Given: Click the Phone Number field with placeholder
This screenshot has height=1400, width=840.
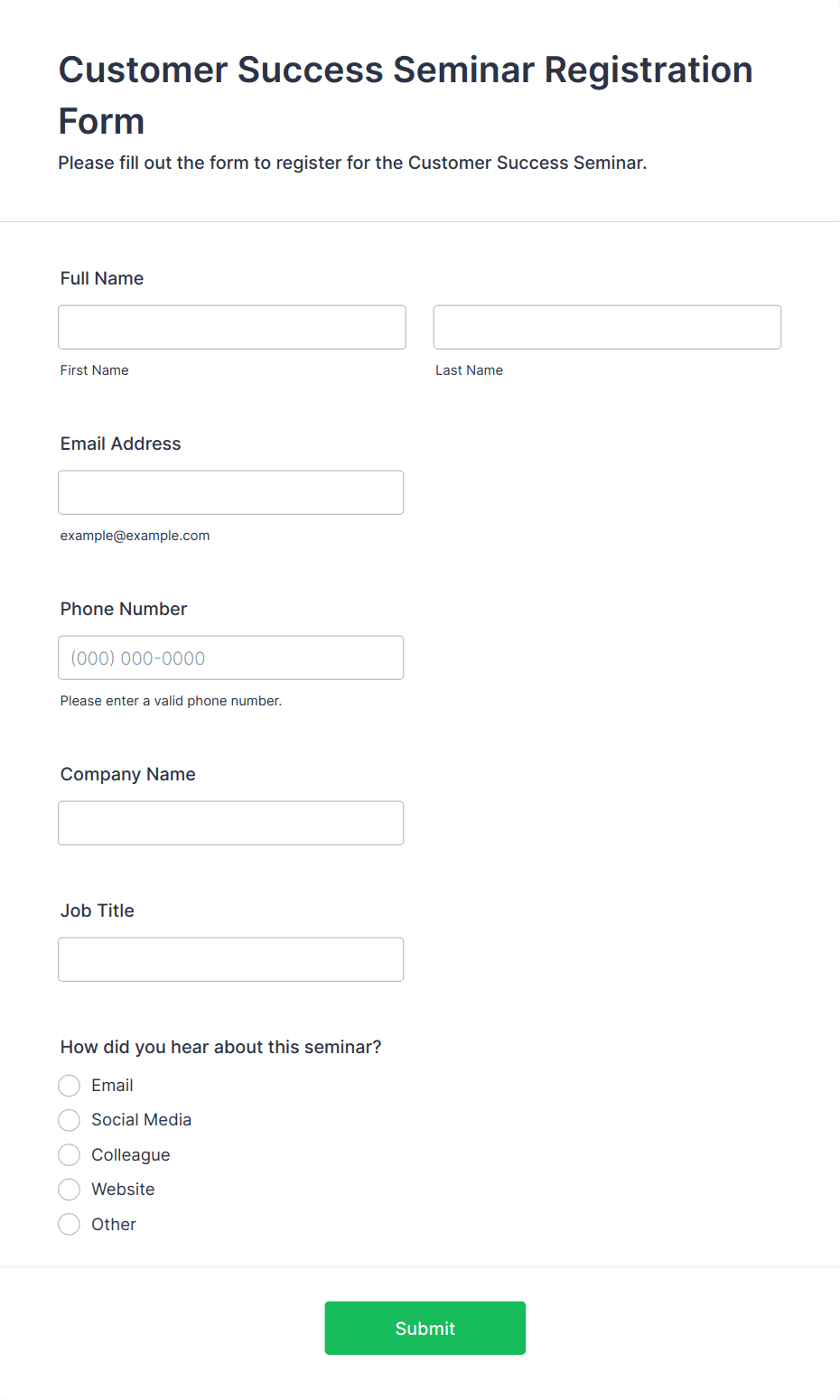Looking at the screenshot, I should 231,658.
